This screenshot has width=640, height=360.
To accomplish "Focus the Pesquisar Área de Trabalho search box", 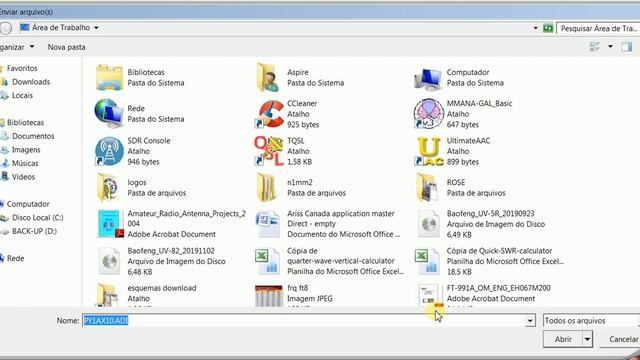I will pyautogui.click(x=598, y=29).
